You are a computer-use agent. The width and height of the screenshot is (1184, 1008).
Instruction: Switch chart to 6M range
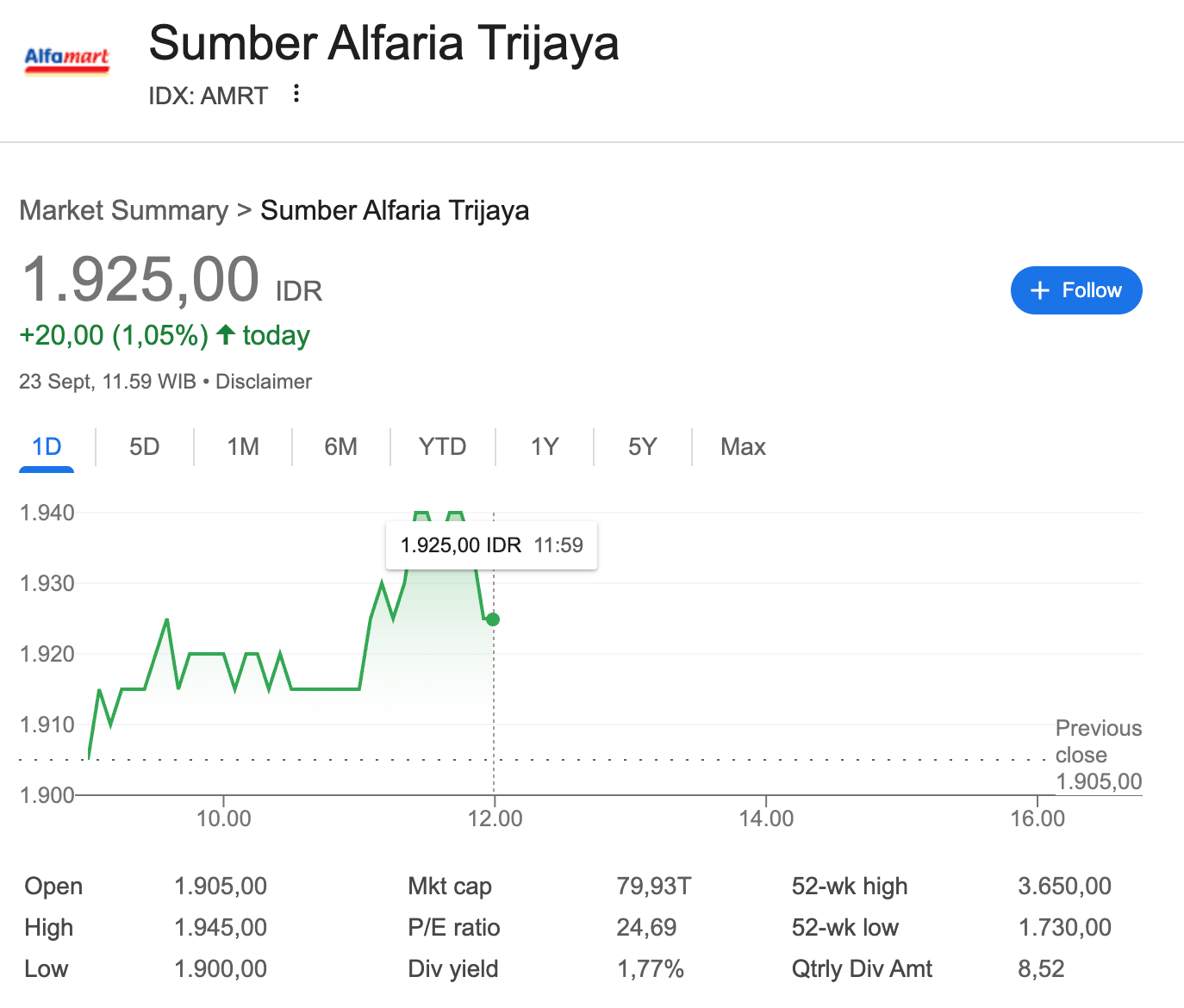click(x=341, y=446)
